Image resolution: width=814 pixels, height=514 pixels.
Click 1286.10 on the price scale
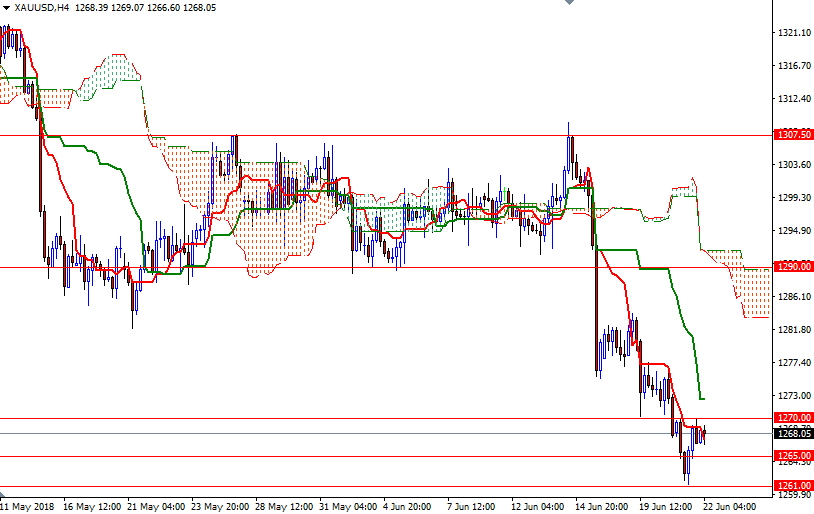point(793,297)
